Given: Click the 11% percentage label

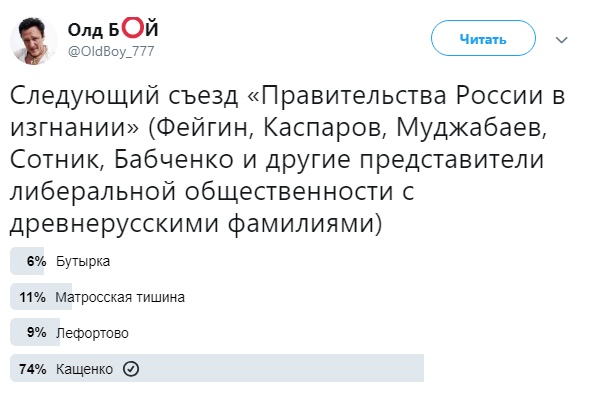Looking at the screenshot, I should (33, 297).
